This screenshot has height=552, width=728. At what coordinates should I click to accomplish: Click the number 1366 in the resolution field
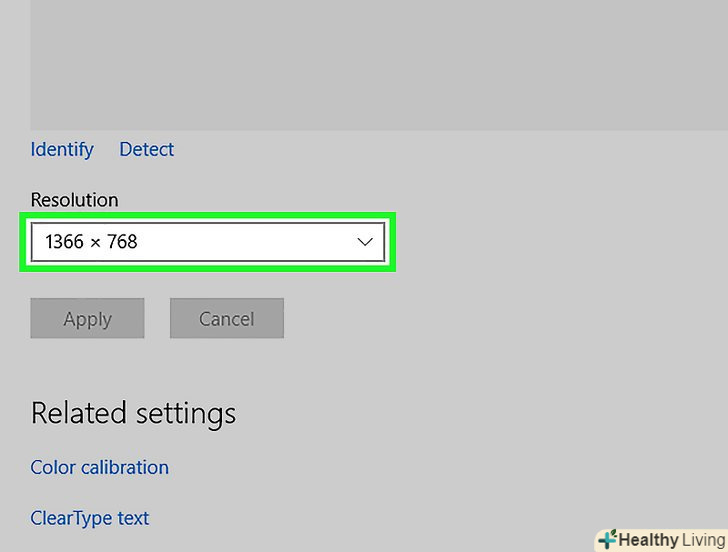[x=64, y=241]
